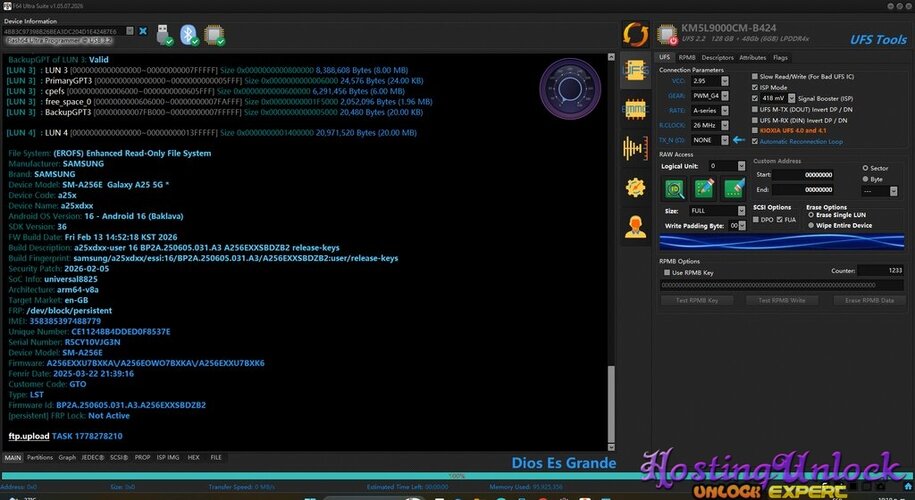Screen dimensions: 915x500
Task: Click the device ID save icon
Action: pos(130,31)
